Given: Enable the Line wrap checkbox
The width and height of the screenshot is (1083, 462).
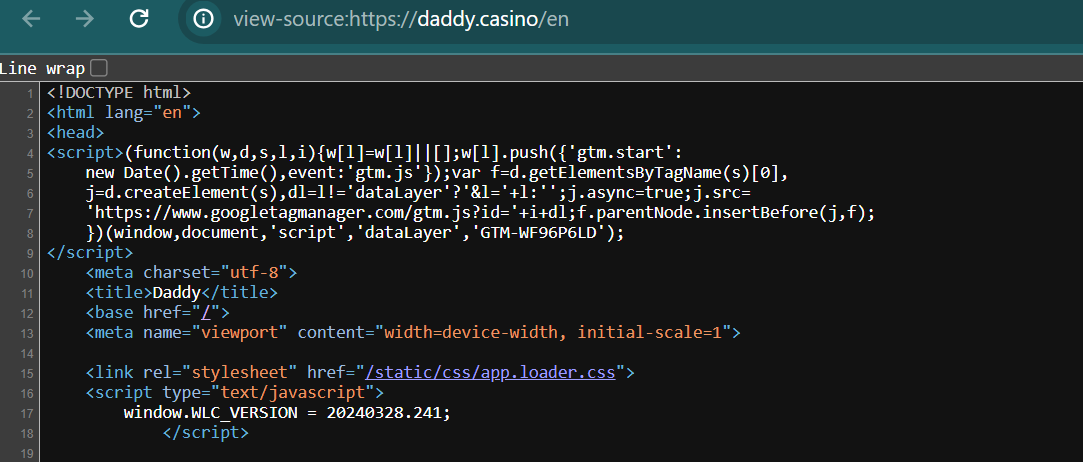Looking at the screenshot, I should pyautogui.click(x=99, y=68).
